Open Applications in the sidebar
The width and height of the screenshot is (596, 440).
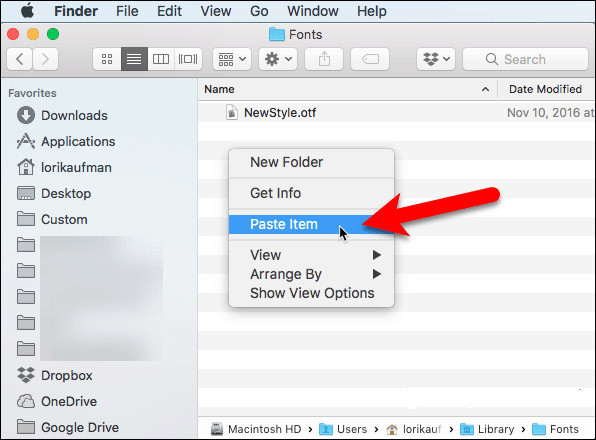(78, 141)
